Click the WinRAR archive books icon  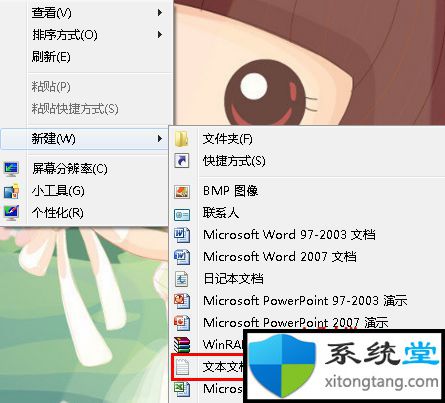click(x=182, y=345)
